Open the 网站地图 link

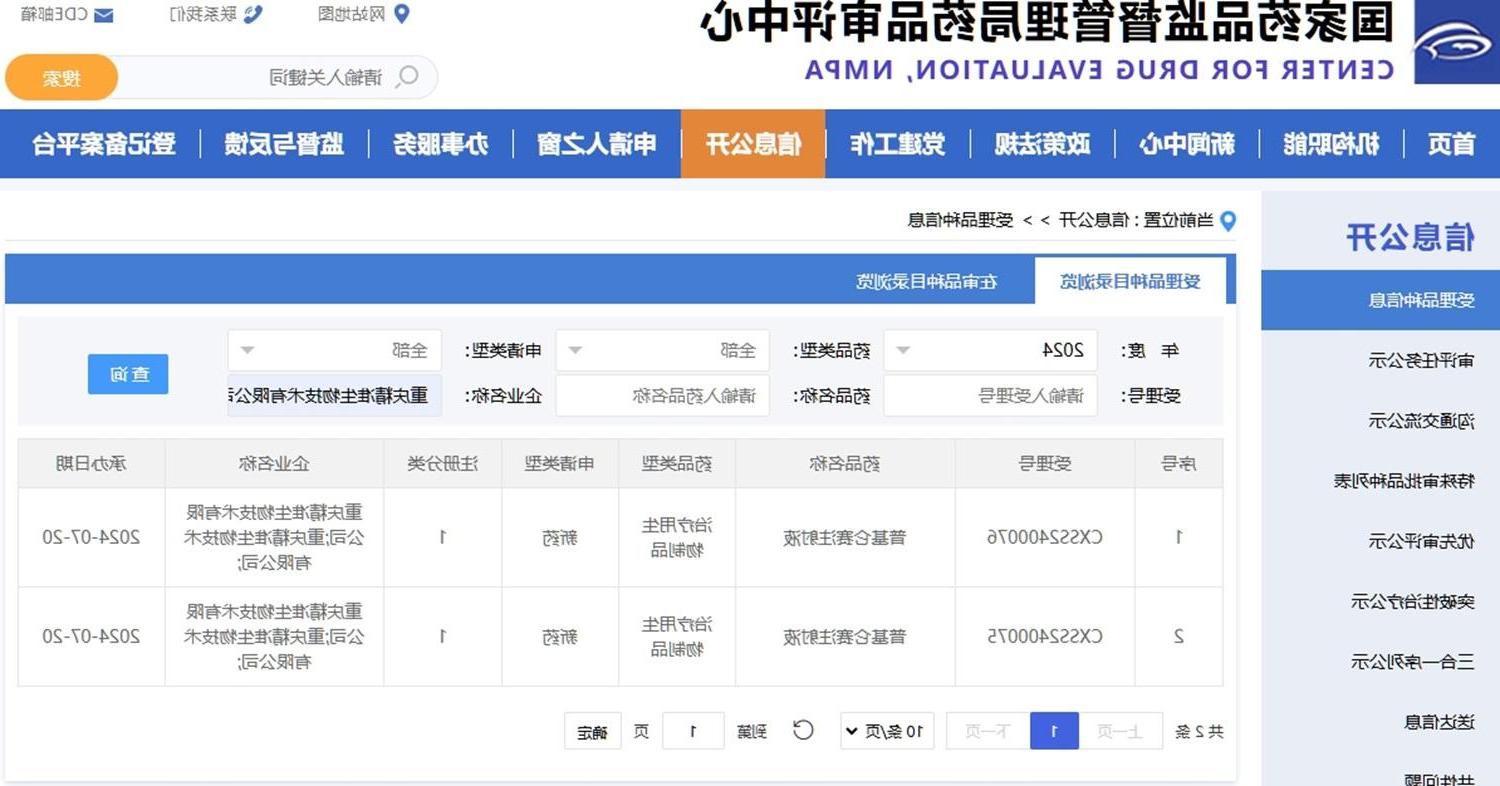(x=352, y=14)
